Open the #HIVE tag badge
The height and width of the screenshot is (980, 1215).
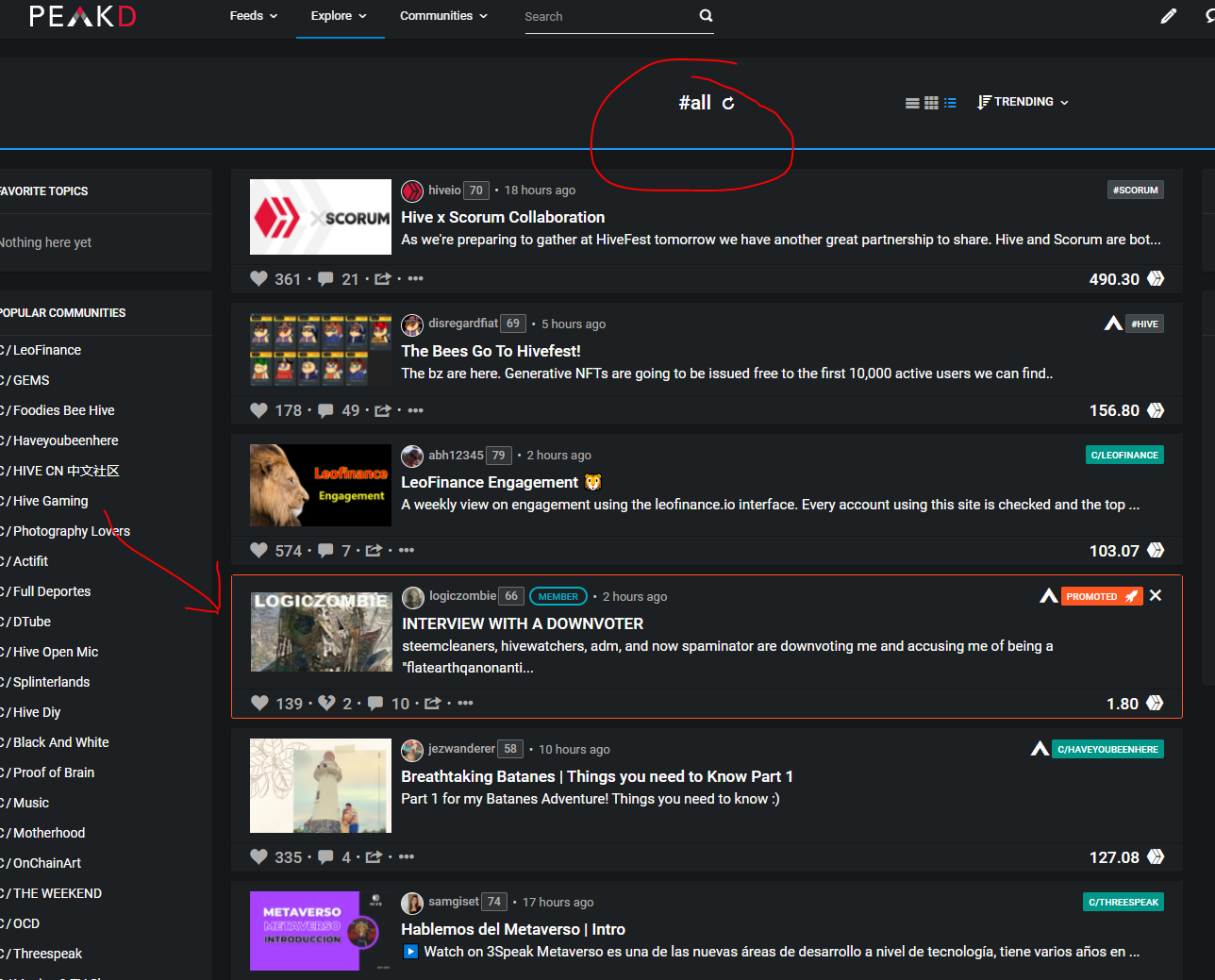coord(1144,324)
